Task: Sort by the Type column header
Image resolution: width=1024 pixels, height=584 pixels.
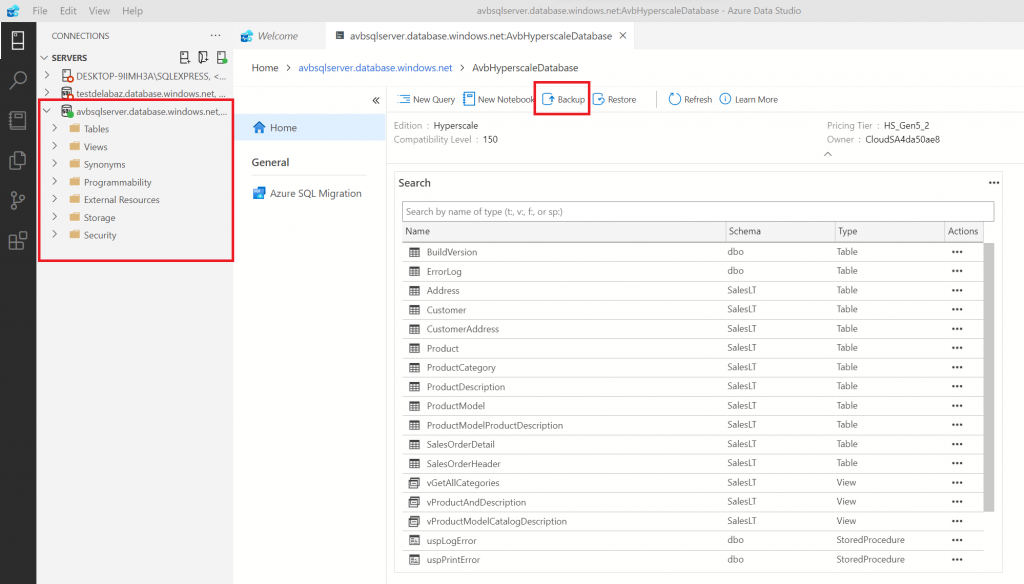Action: click(889, 231)
